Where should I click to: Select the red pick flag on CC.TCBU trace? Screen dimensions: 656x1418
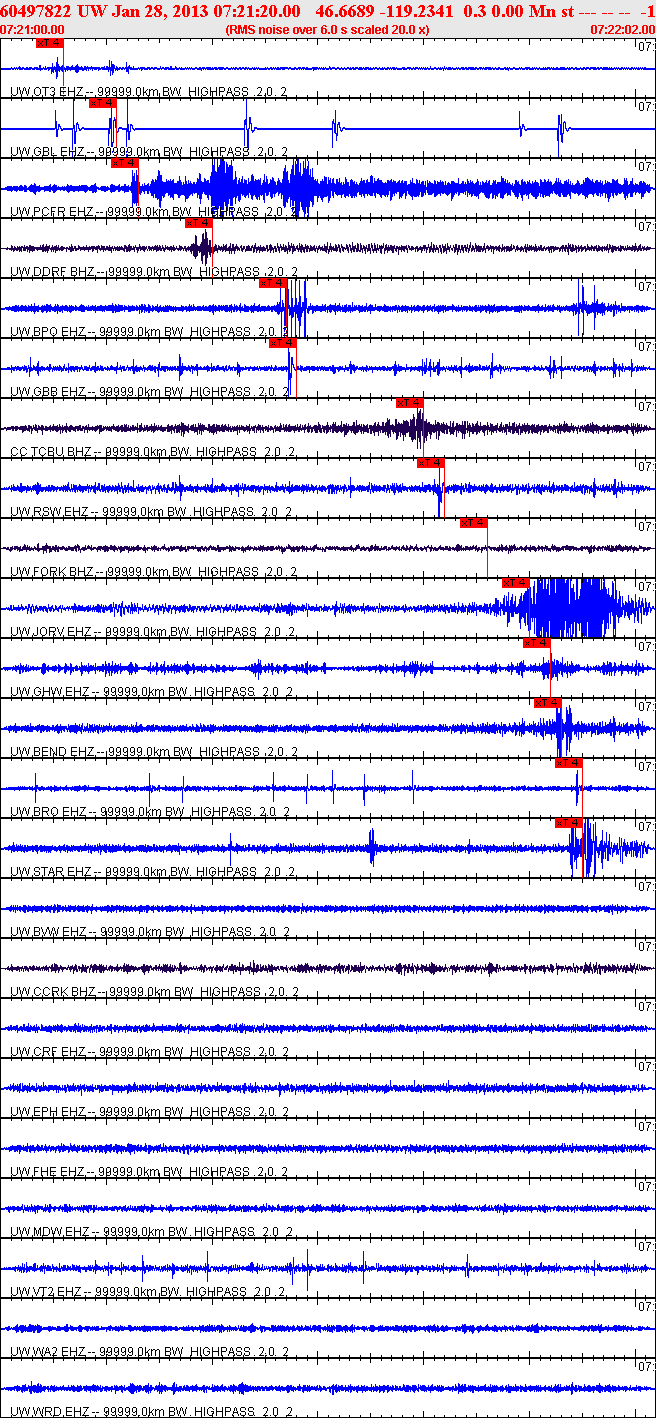(x=410, y=403)
